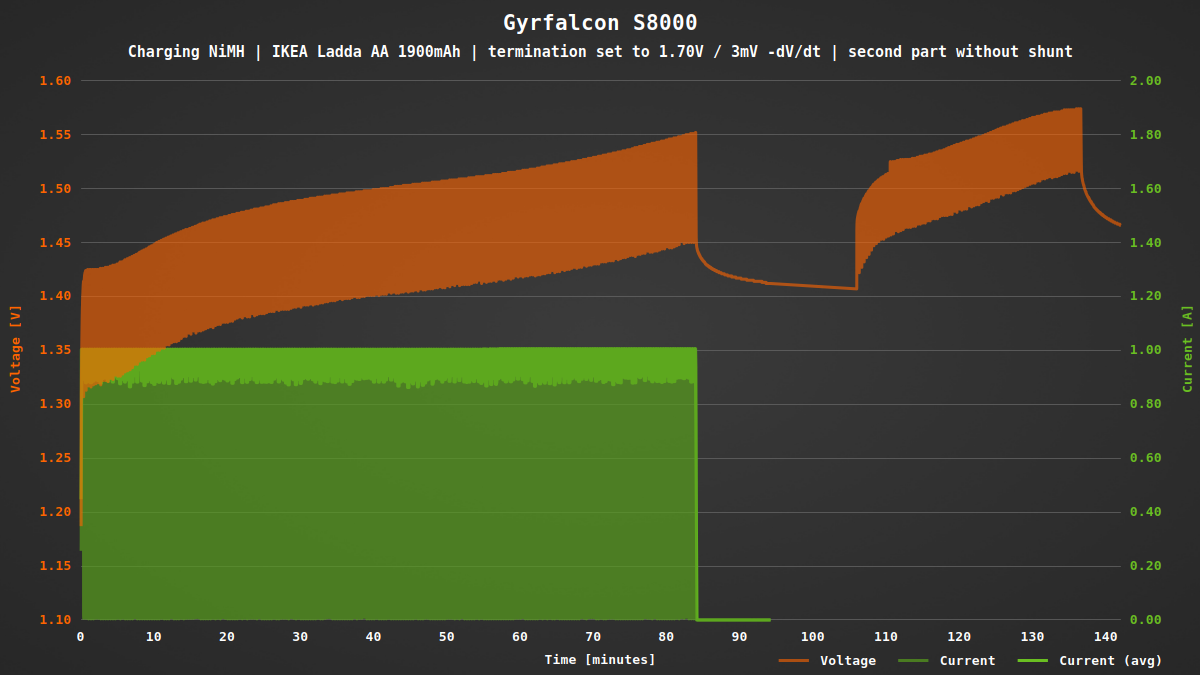Click the 140 minute time tick
The width and height of the screenshot is (1200, 675).
(1106, 637)
